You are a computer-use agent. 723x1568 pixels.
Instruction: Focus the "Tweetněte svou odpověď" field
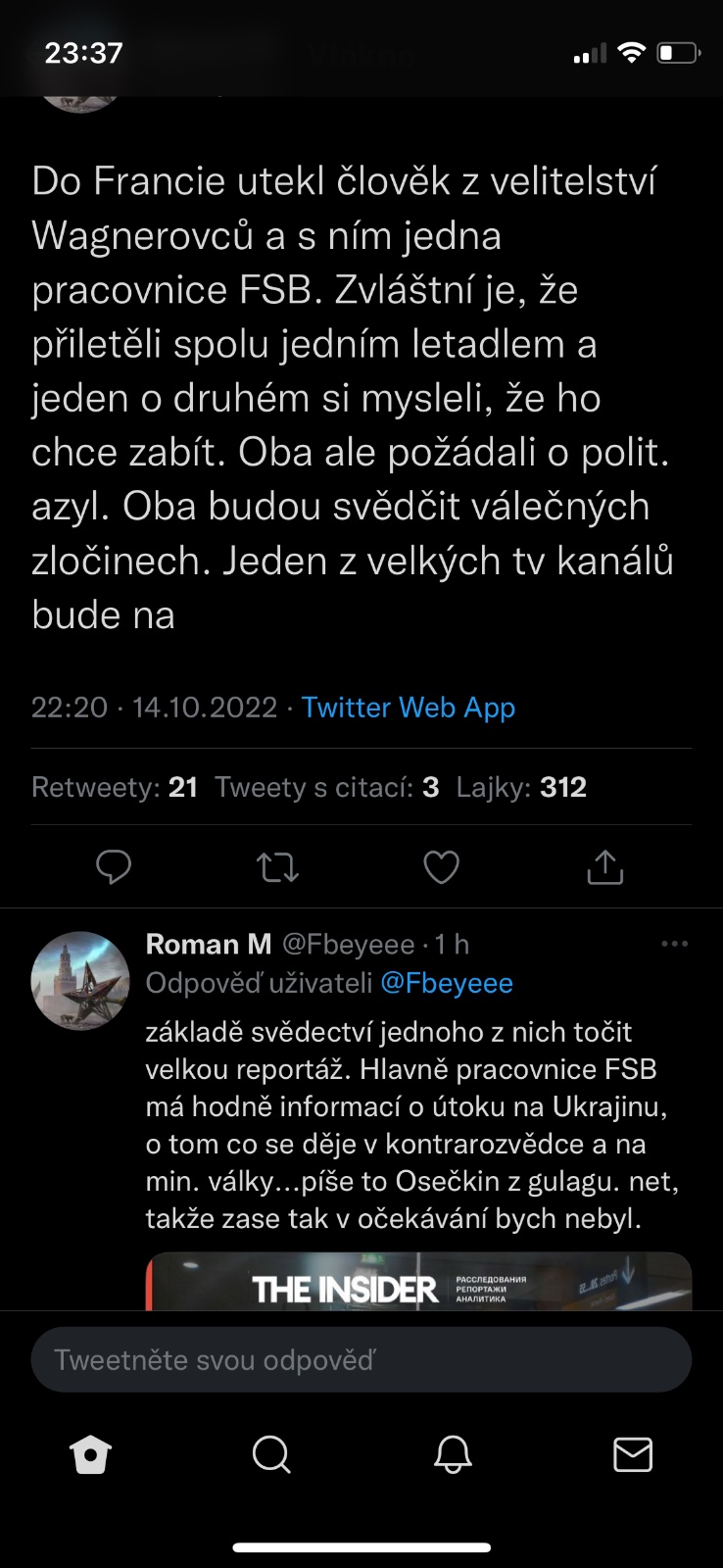point(361,1360)
